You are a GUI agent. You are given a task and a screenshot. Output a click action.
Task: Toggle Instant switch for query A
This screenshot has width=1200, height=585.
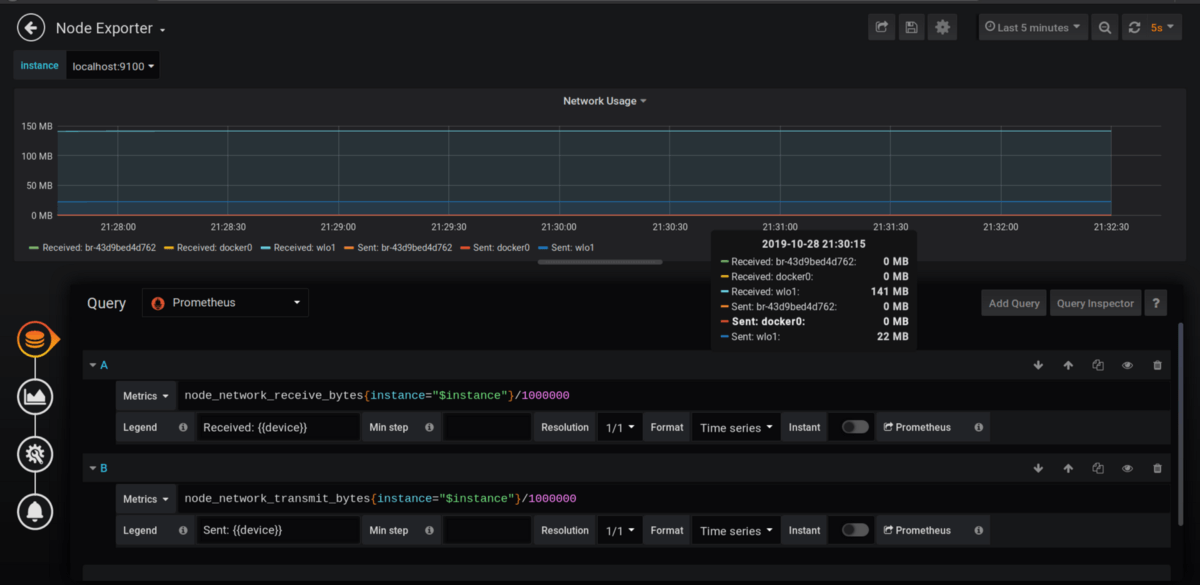855,427
